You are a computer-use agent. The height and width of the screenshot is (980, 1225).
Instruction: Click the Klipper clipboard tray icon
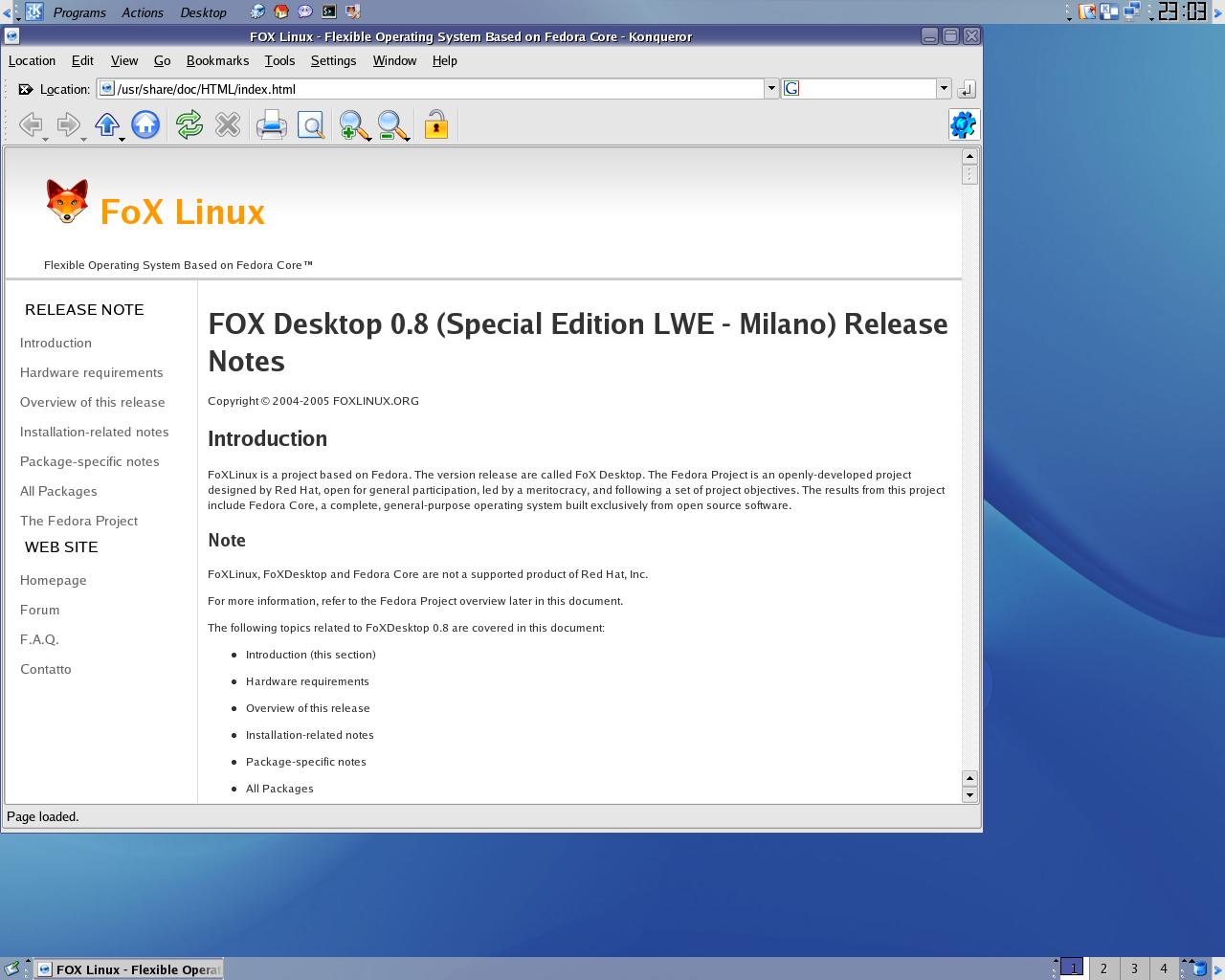click(x=1088, y=11)
